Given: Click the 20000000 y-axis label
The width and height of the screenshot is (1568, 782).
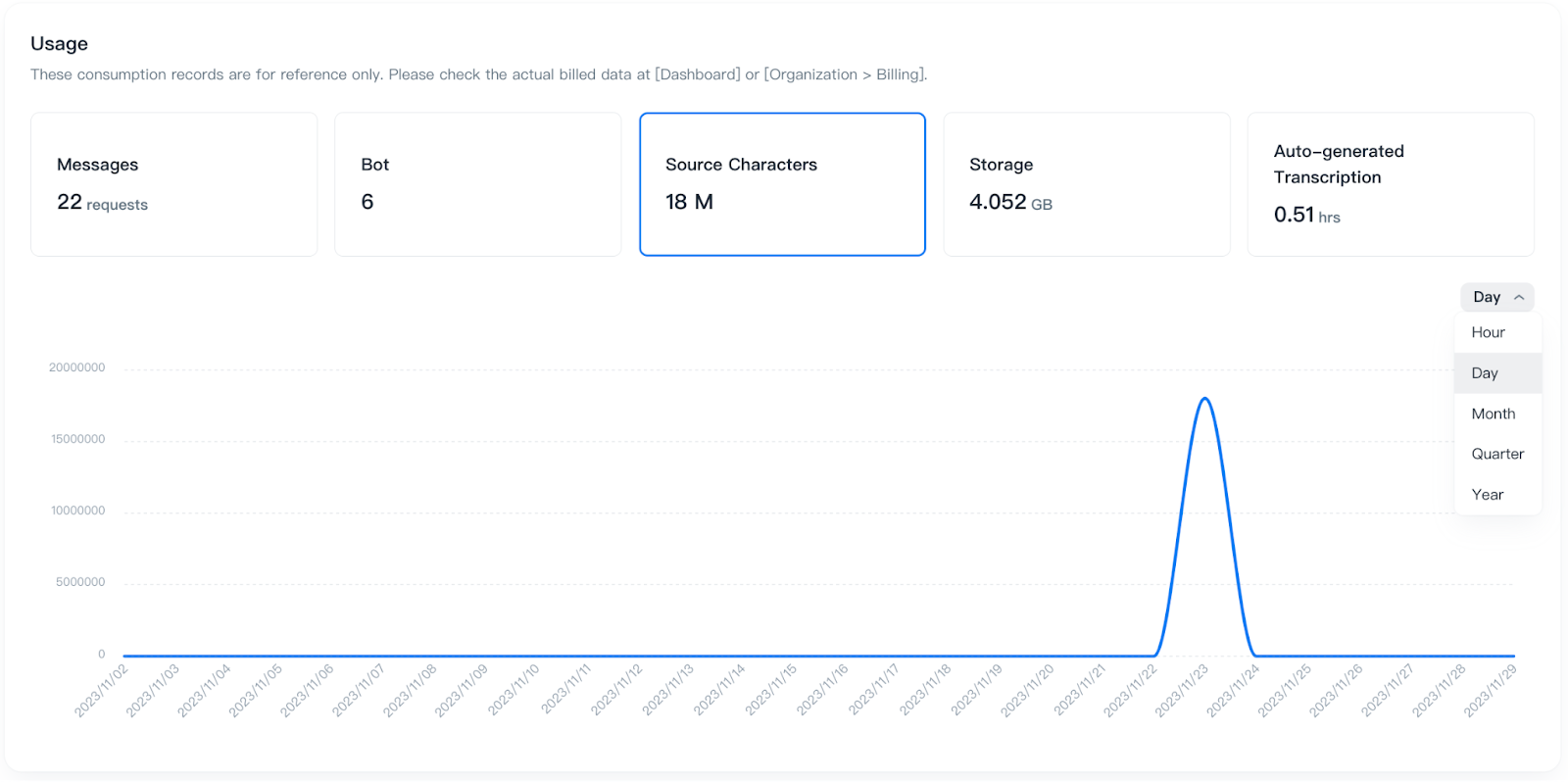Looking at the screenshot, I should (77, 368).
